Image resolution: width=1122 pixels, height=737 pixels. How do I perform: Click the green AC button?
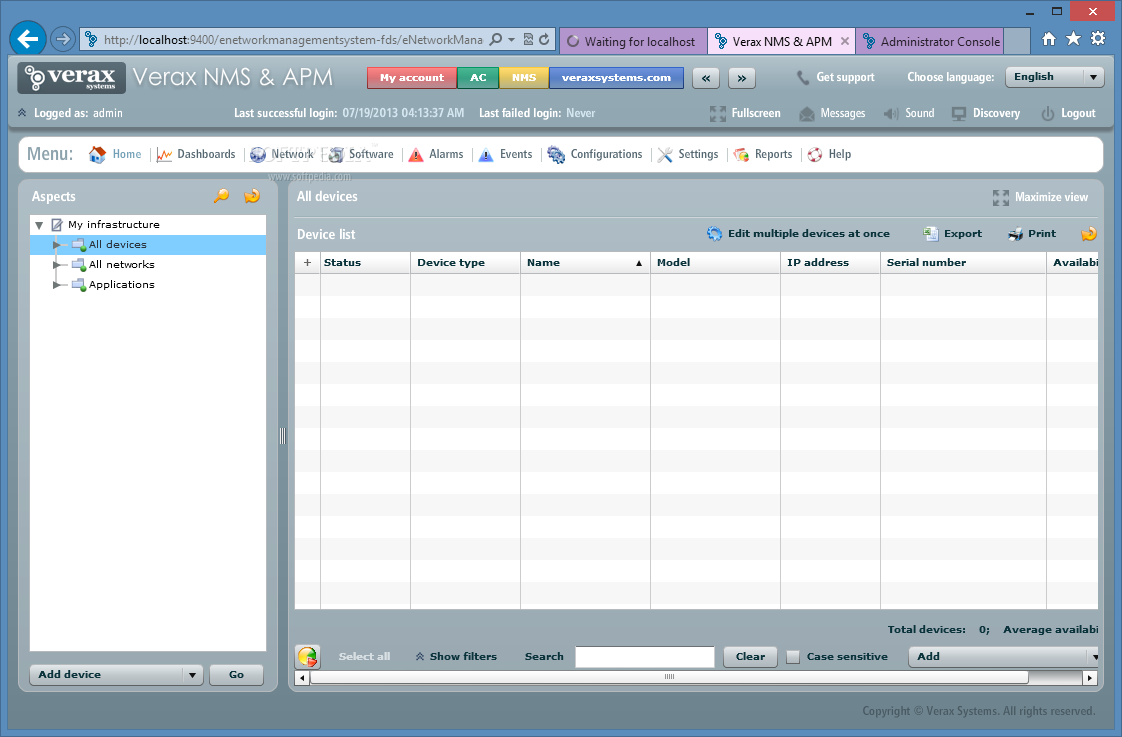click(x=478, y=78)
